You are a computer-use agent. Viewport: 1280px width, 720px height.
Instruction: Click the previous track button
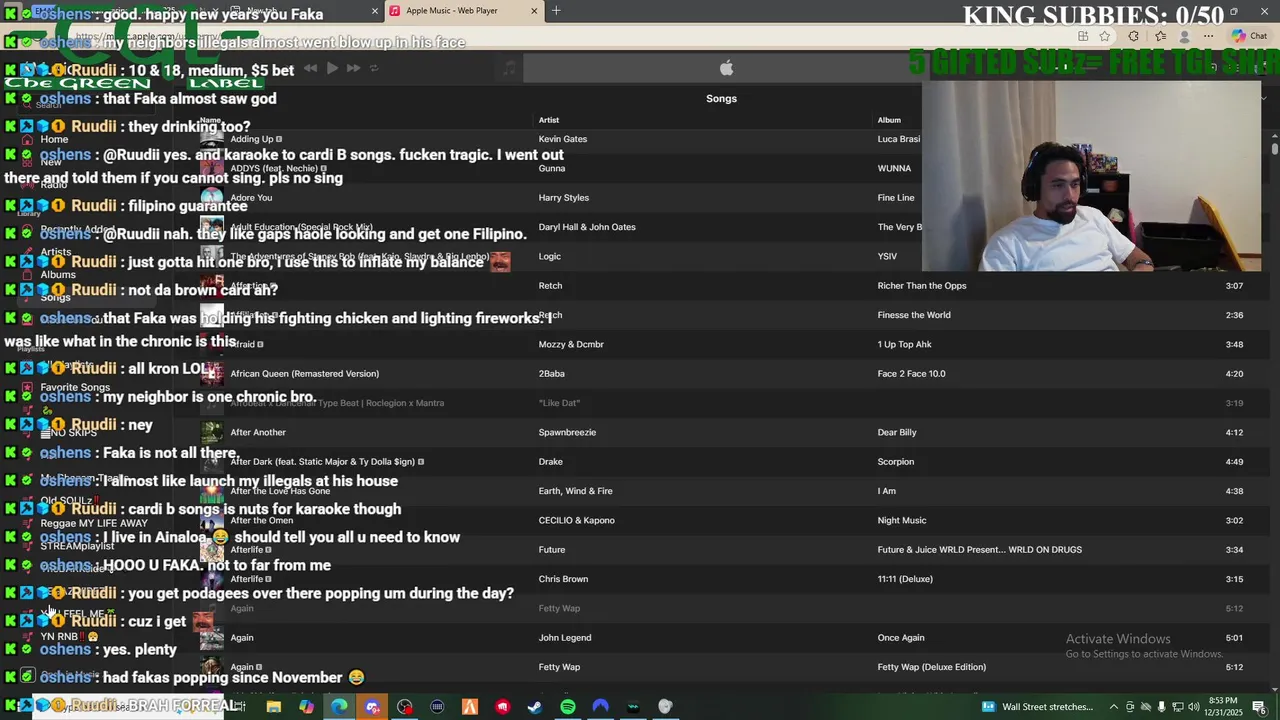[310, 68]
